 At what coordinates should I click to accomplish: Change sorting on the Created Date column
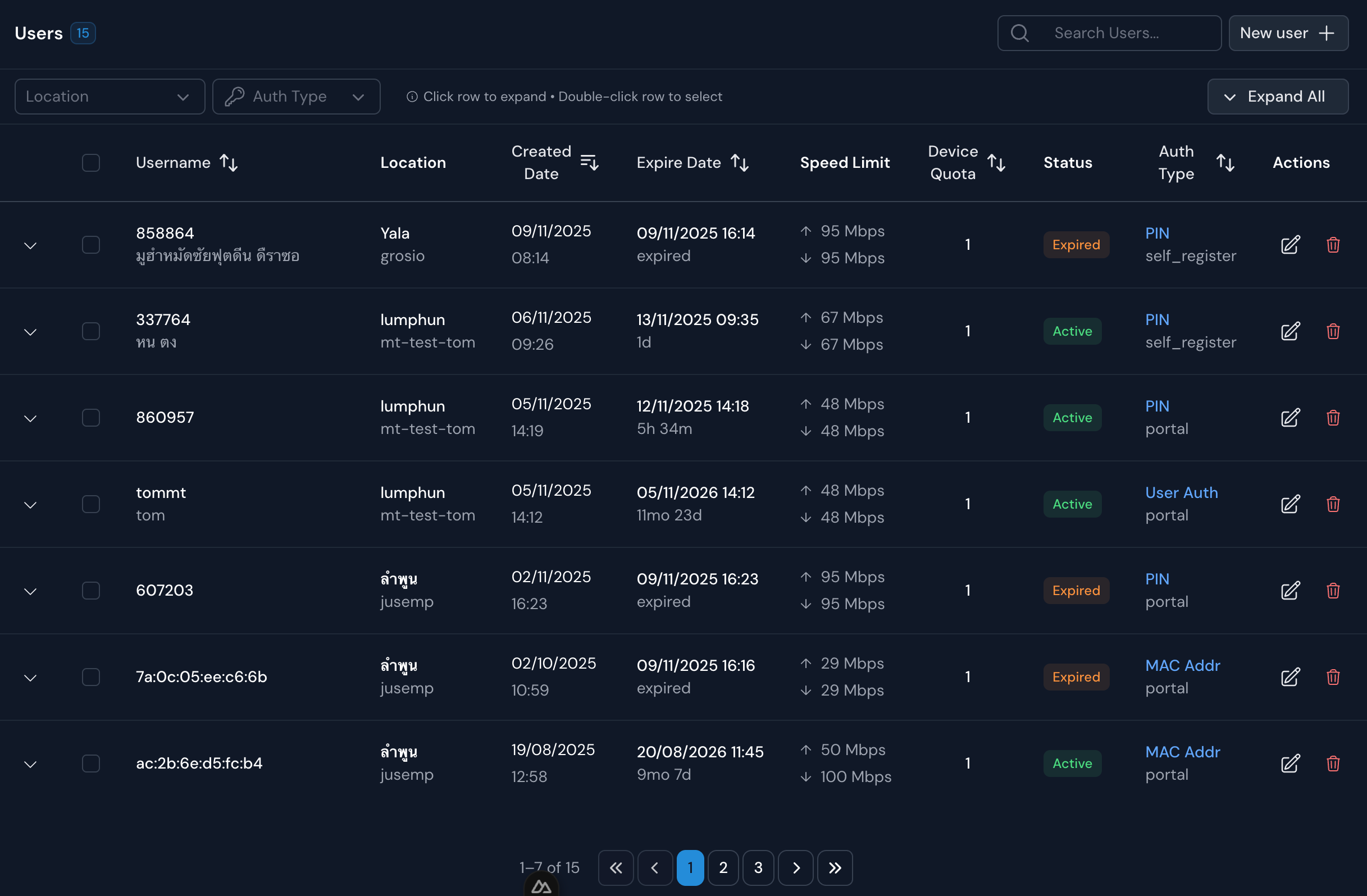click(589, 162)
